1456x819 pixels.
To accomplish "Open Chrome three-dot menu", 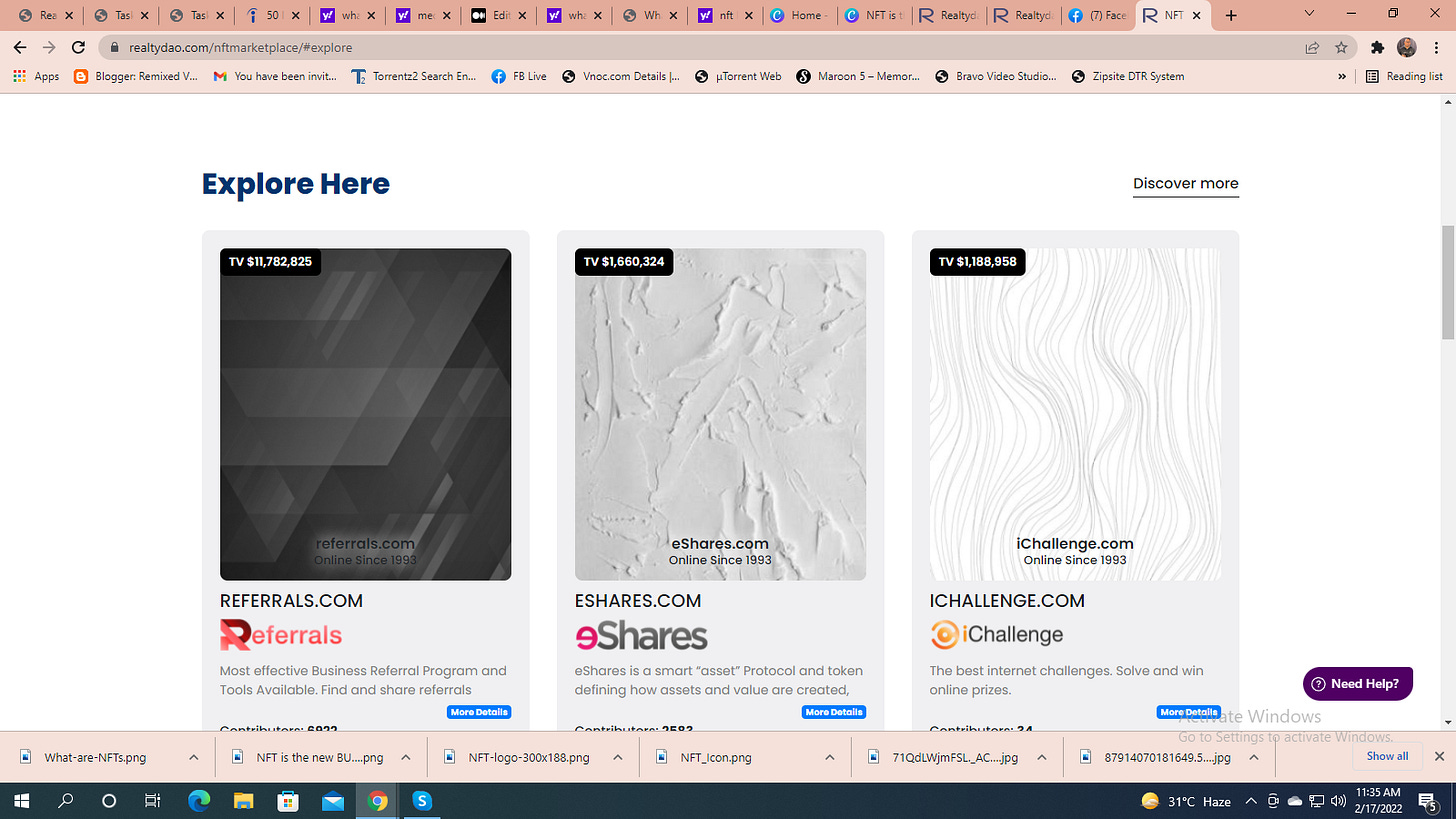I will [x=1436, y=47].
